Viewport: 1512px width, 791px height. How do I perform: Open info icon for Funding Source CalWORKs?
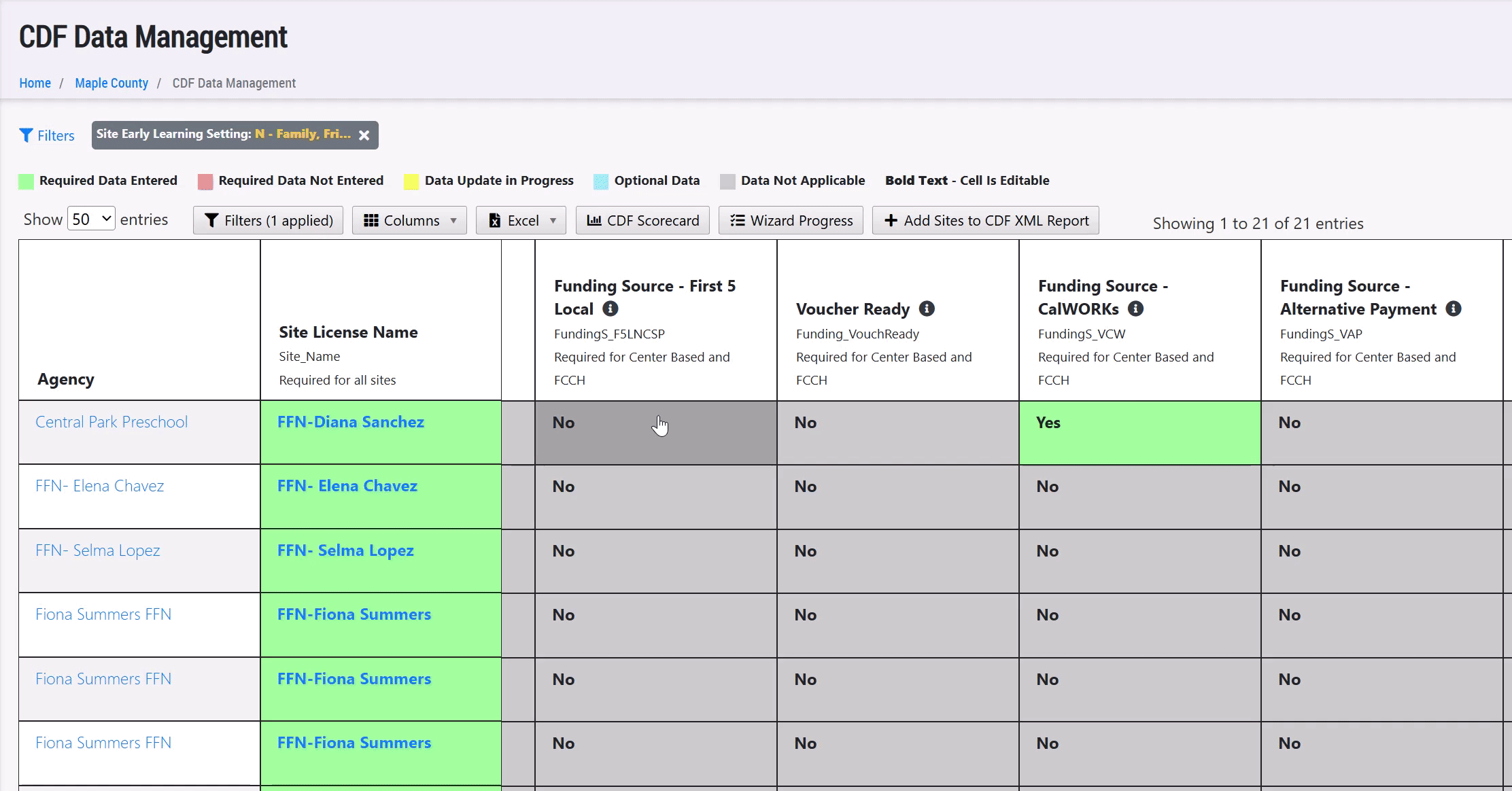pos(1135,309)
